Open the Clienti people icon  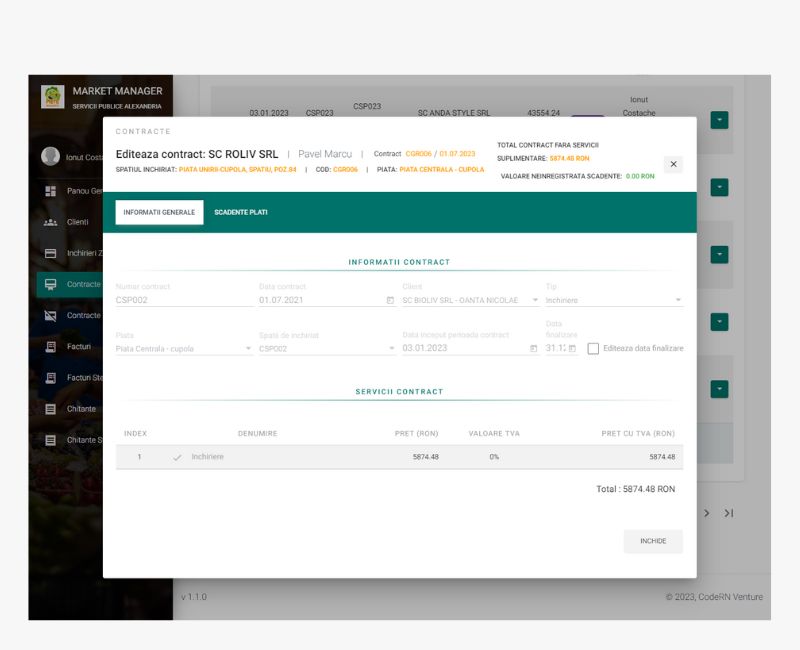[50, 222]
